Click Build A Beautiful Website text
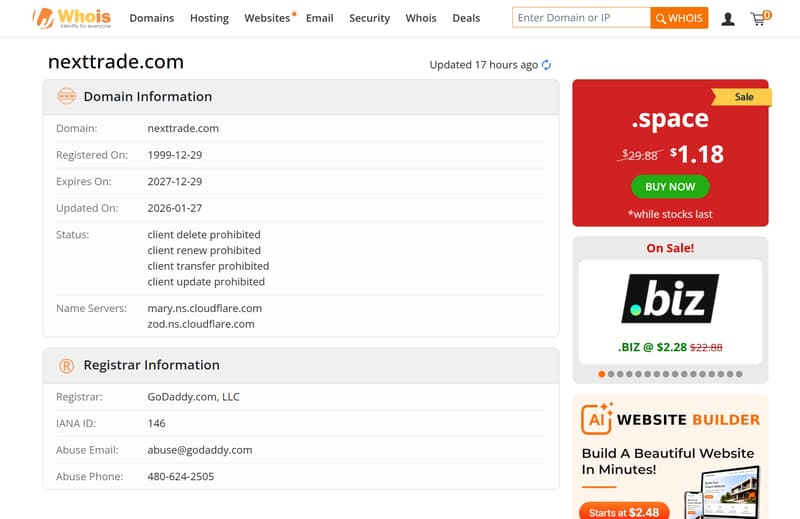The width and height of the screenshot is (800, 519). click(x=667, y=461)
